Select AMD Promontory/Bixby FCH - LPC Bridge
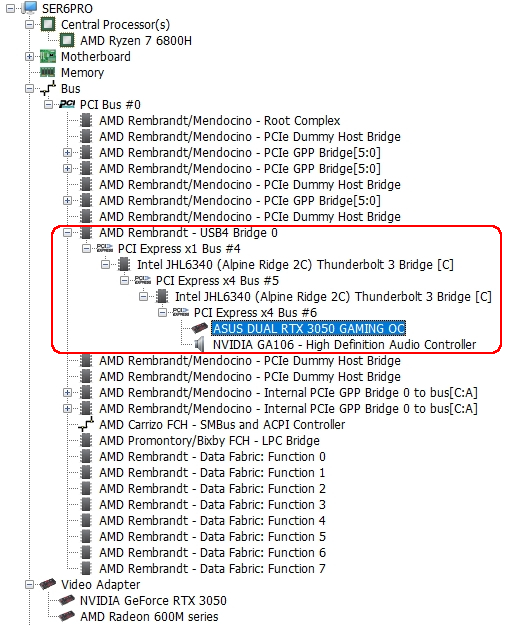The image size is (510, 625). point(209,440)
